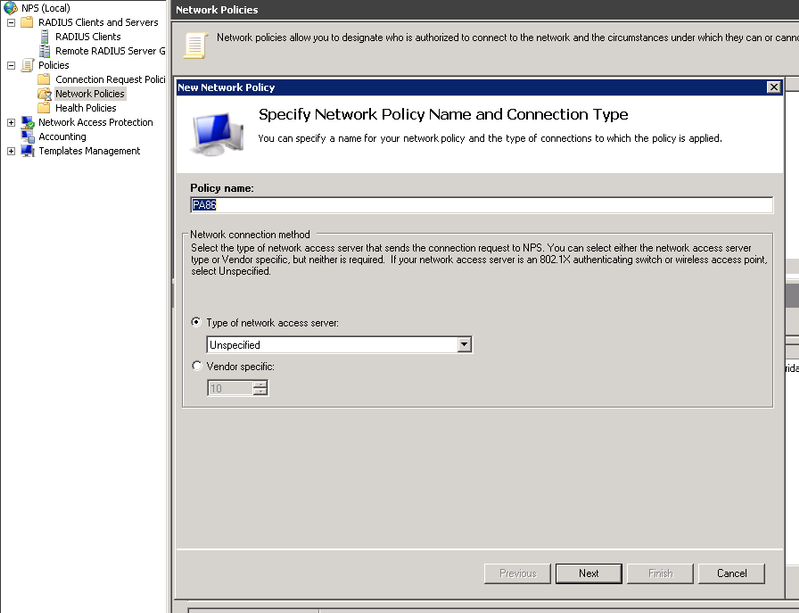Select Templates Management label
Image resolution: width=799 pixels, height=613 pixels.
[89, 151]
